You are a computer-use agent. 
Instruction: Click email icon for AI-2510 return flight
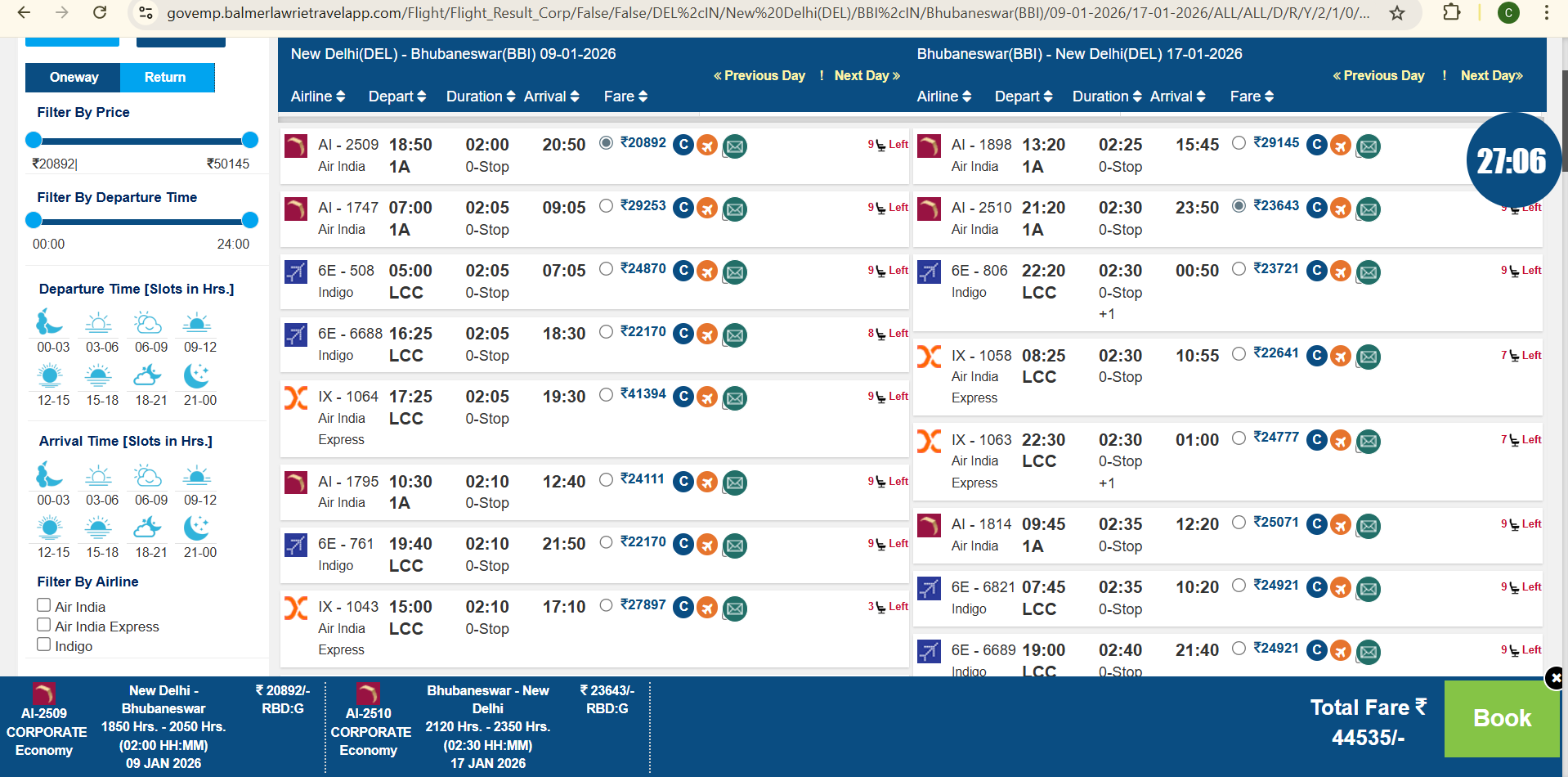click(x=1369, y=209)
